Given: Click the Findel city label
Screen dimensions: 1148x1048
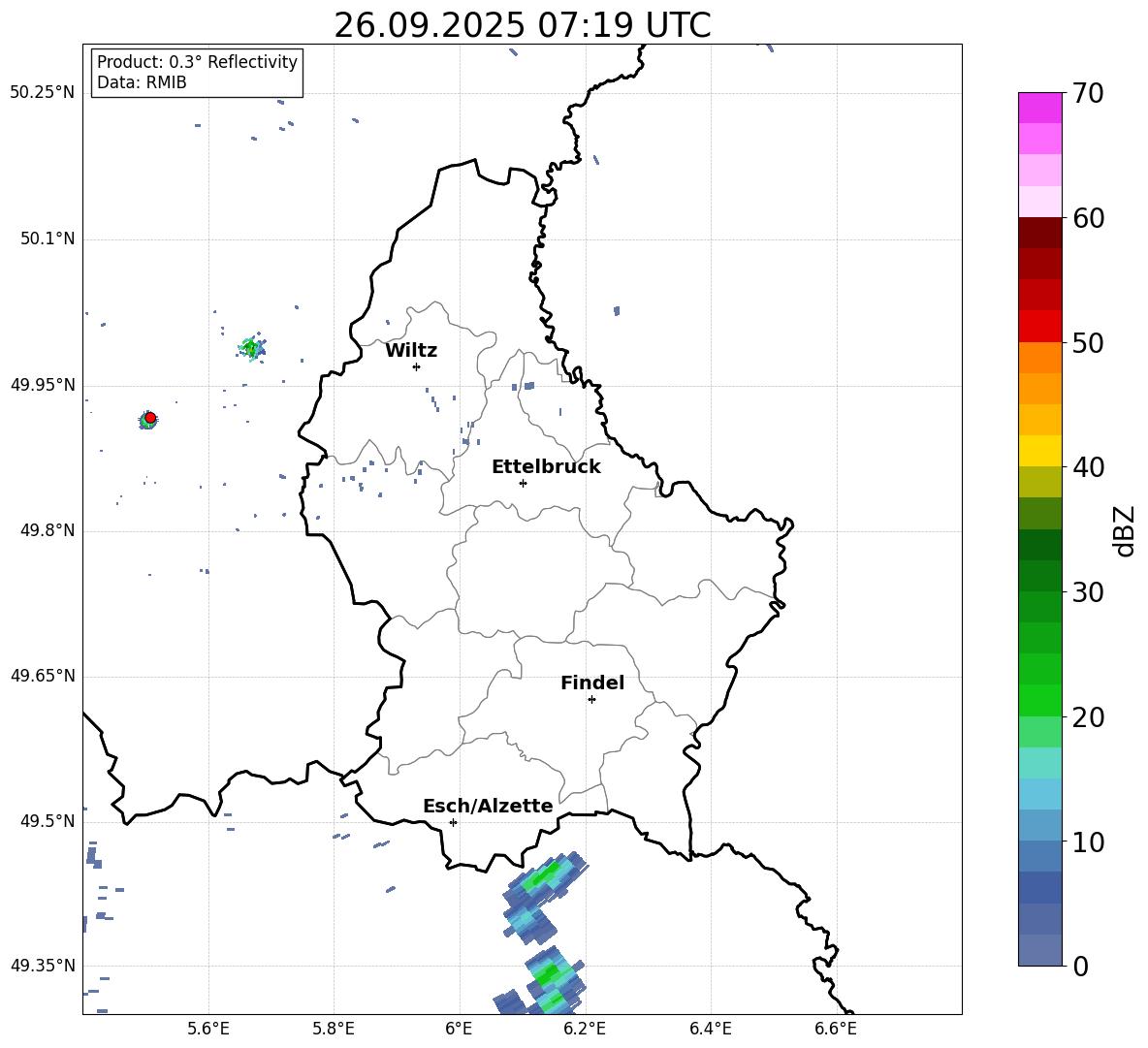Looking at the screenshot, I should point(592,683).
